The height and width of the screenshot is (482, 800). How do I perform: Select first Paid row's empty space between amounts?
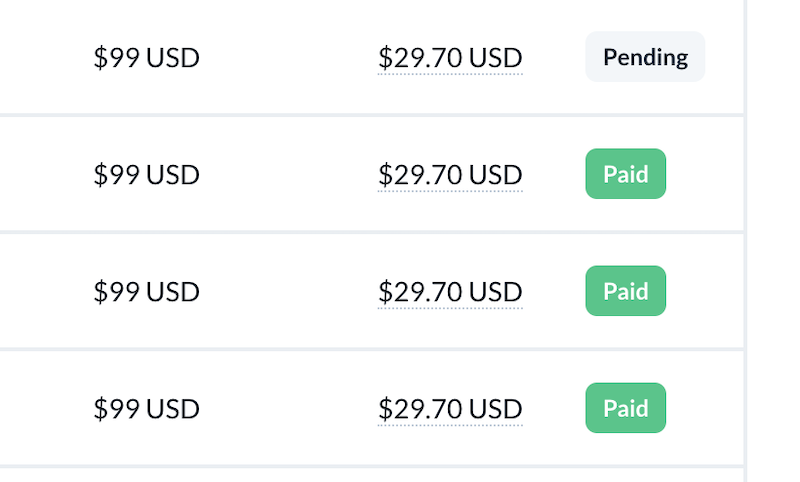(288, 174)
